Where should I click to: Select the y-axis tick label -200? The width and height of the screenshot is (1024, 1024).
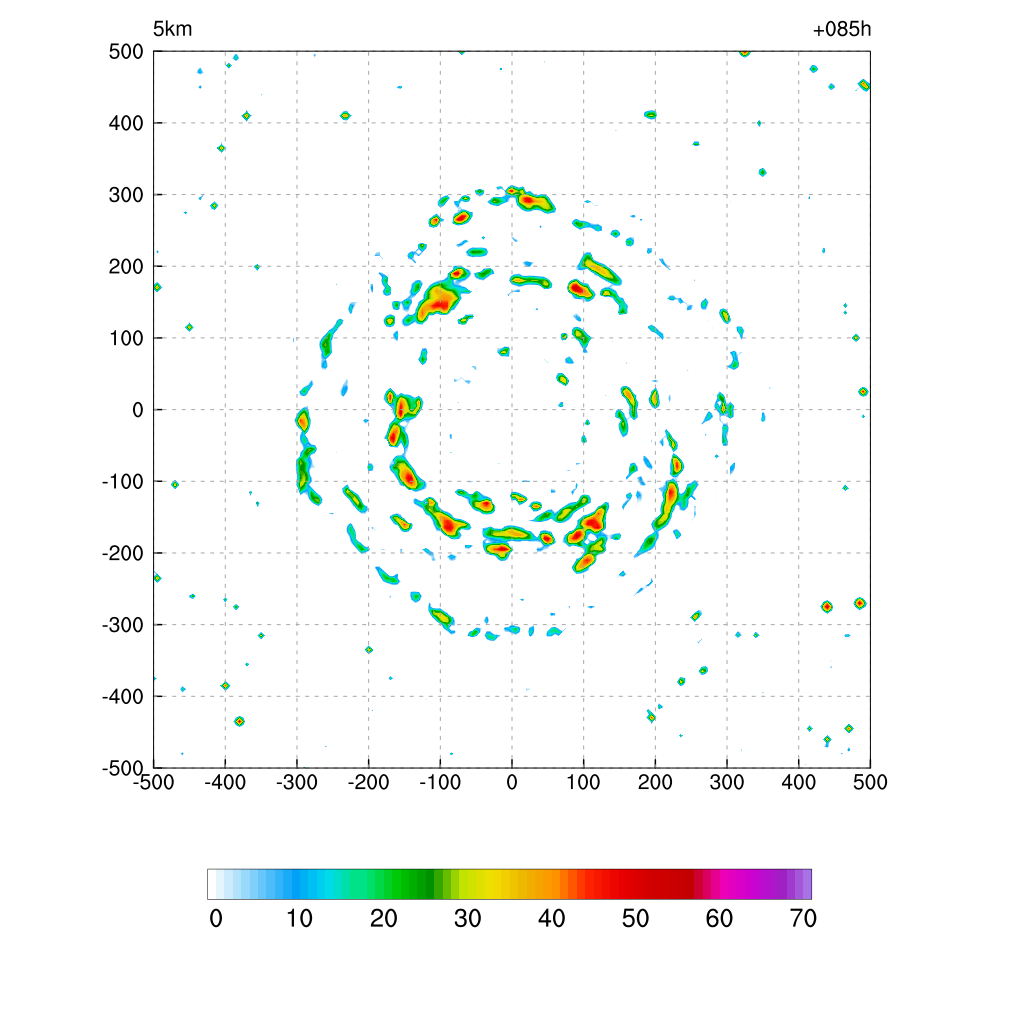pos(123,553)
